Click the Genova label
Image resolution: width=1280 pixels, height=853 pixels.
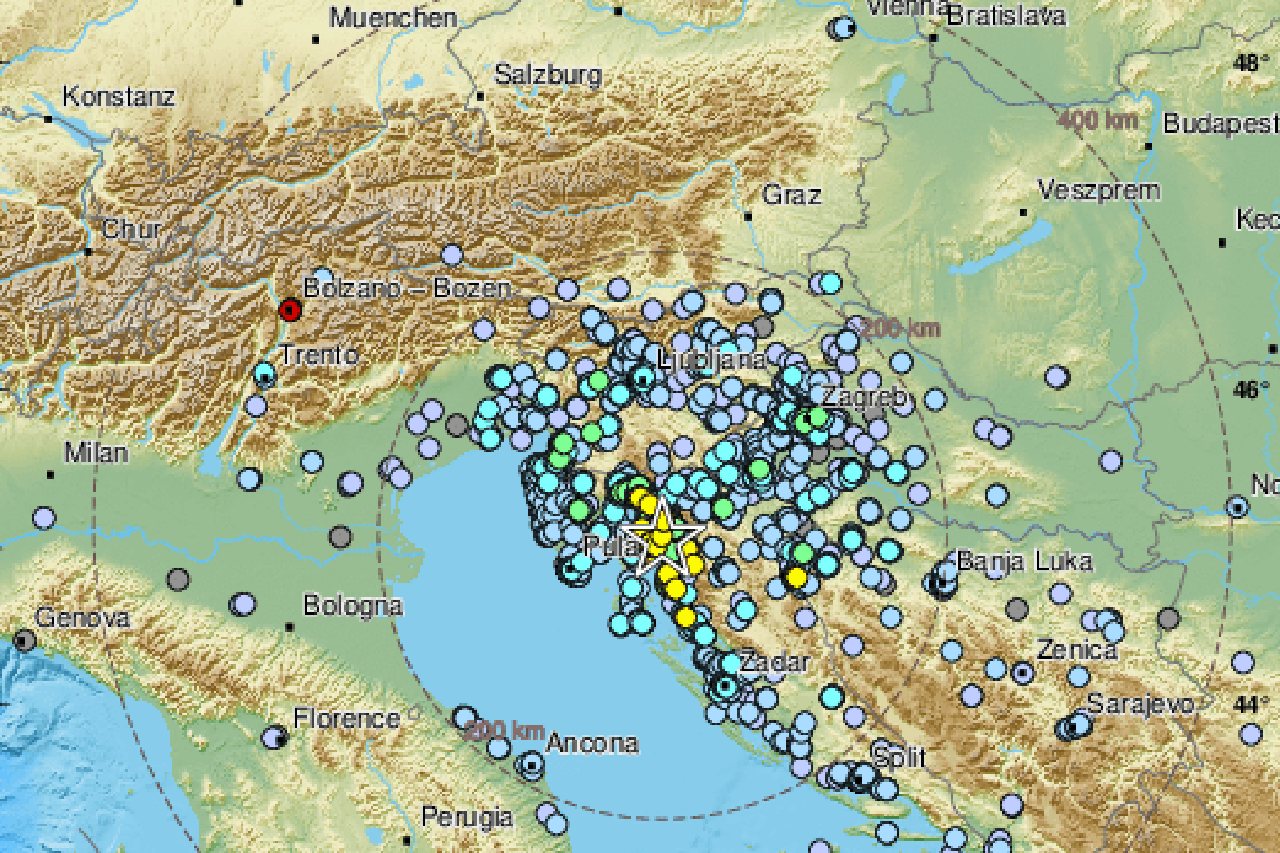pyautogui.click(x=84, y=618)
